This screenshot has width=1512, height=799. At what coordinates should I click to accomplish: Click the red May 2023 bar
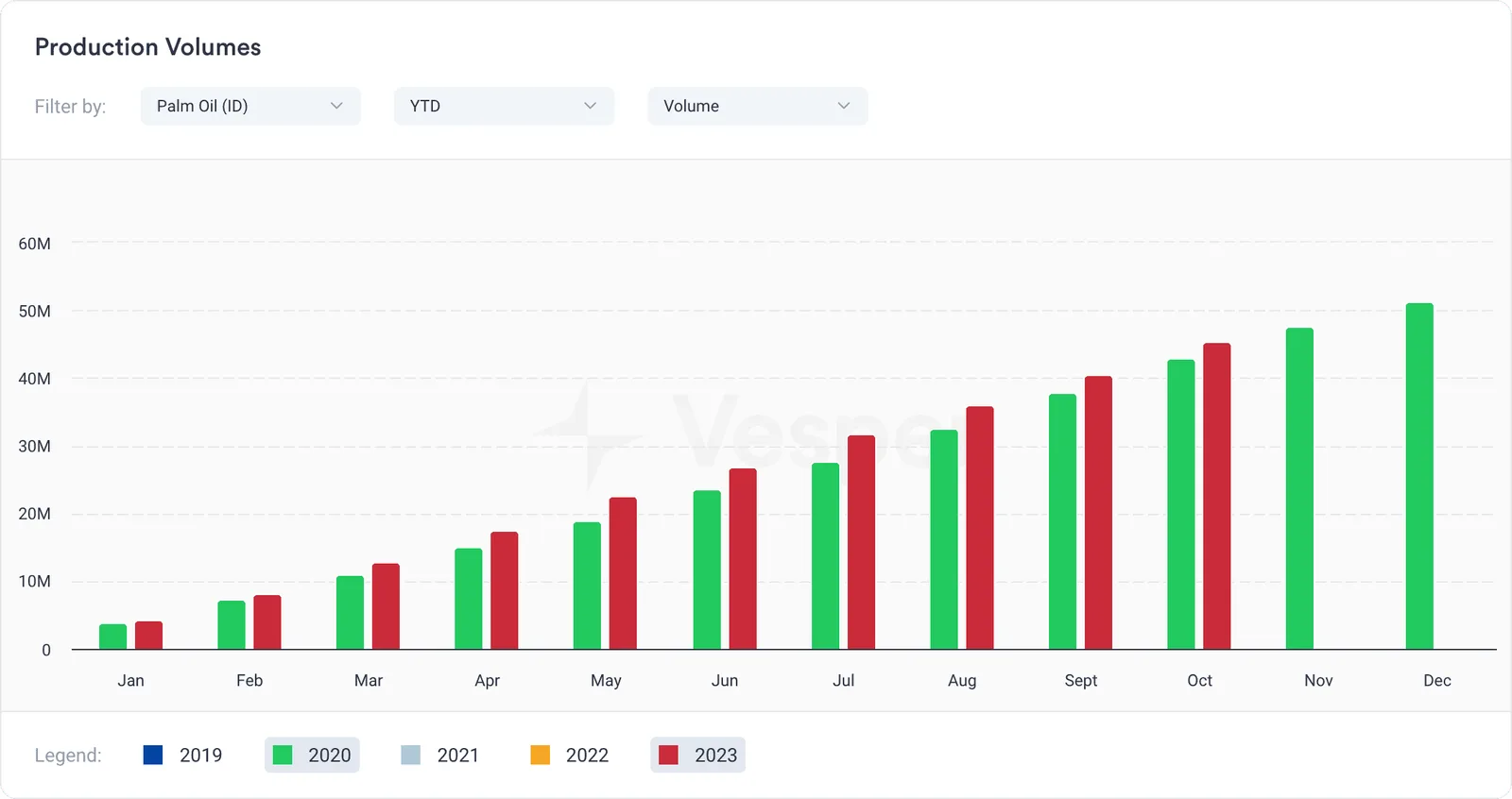(x=624, y=573)
